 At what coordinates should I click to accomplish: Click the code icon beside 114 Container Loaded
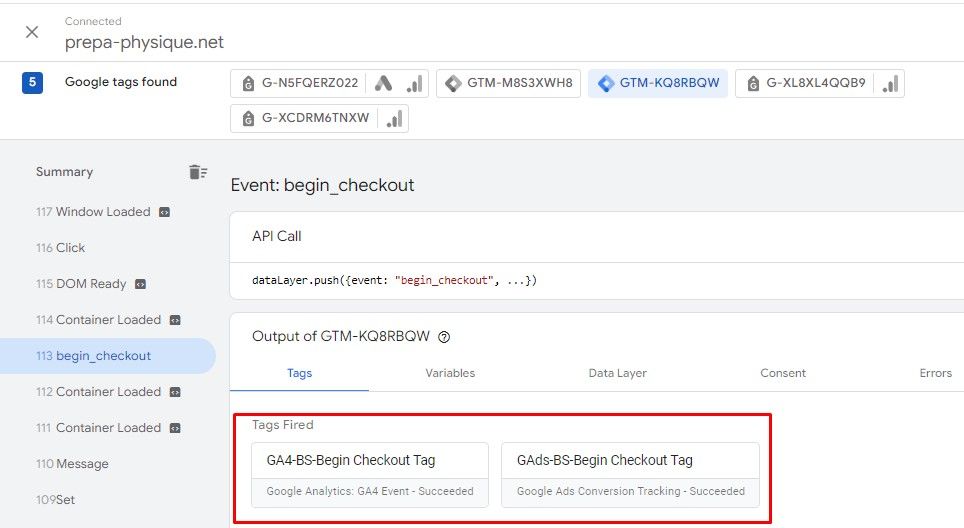(175, 320)
